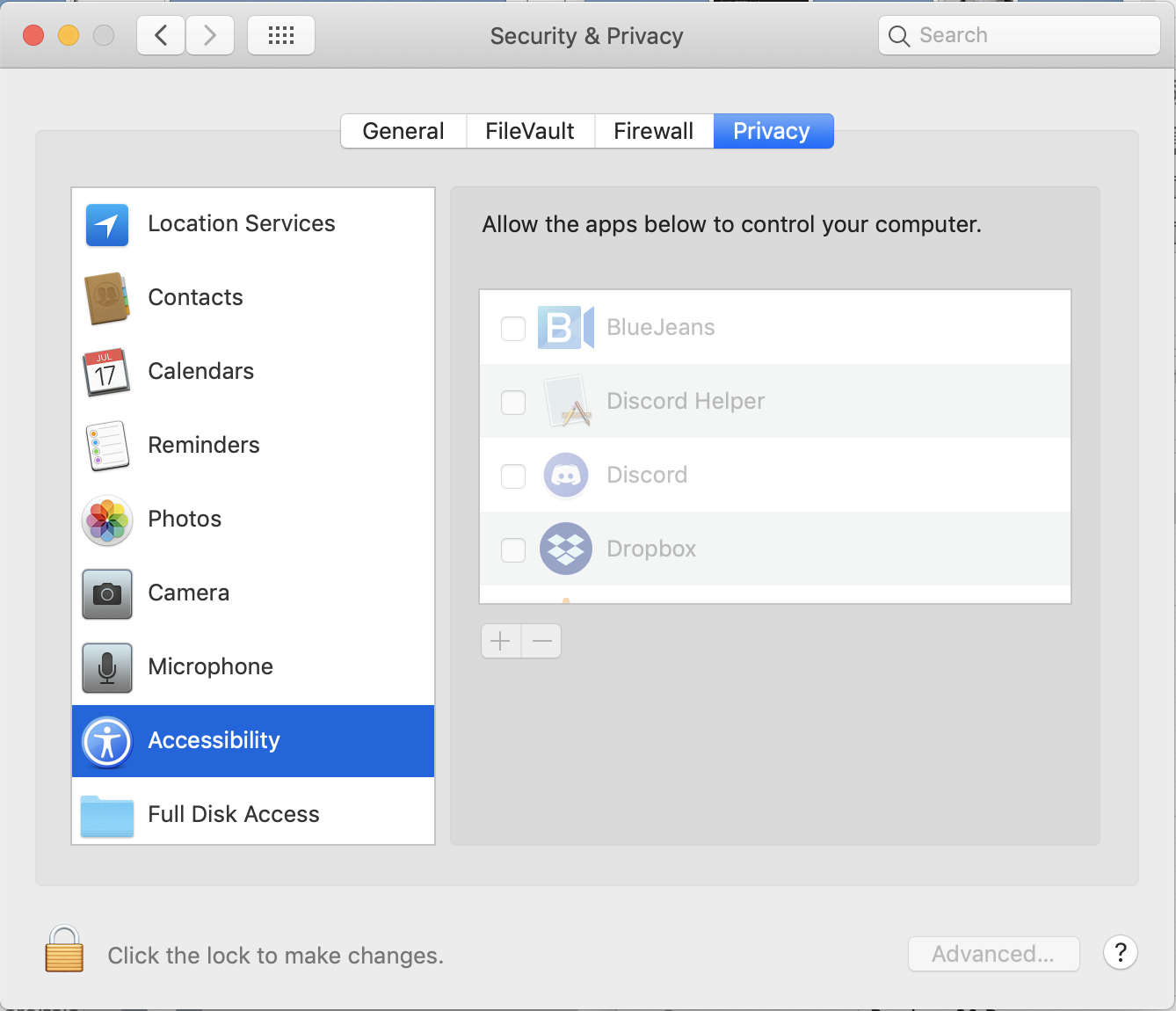Image resolution: width=1176 pixels, height=1011 pixels.
Task: Open the FileVault tab
Action: pos(530,131)
